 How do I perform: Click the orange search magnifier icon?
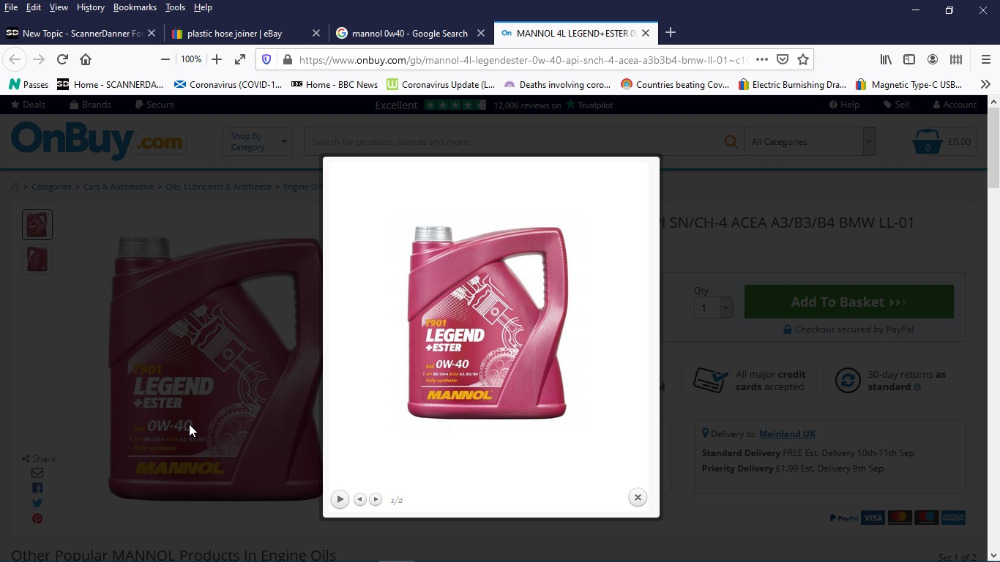coord(731,142)
